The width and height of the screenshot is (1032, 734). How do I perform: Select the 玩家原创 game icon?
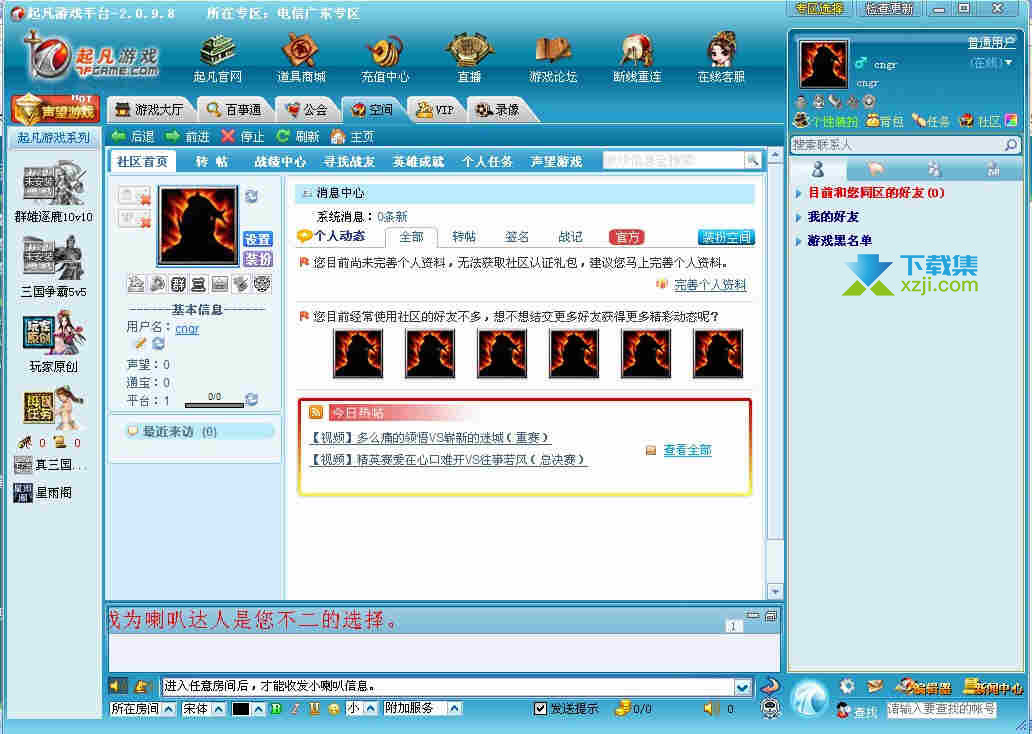click(54, 342)
